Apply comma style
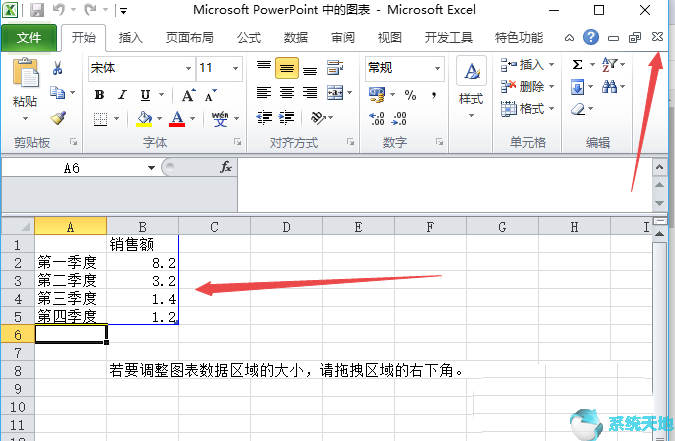Viewport: 675px width, 441px height. 434,95
